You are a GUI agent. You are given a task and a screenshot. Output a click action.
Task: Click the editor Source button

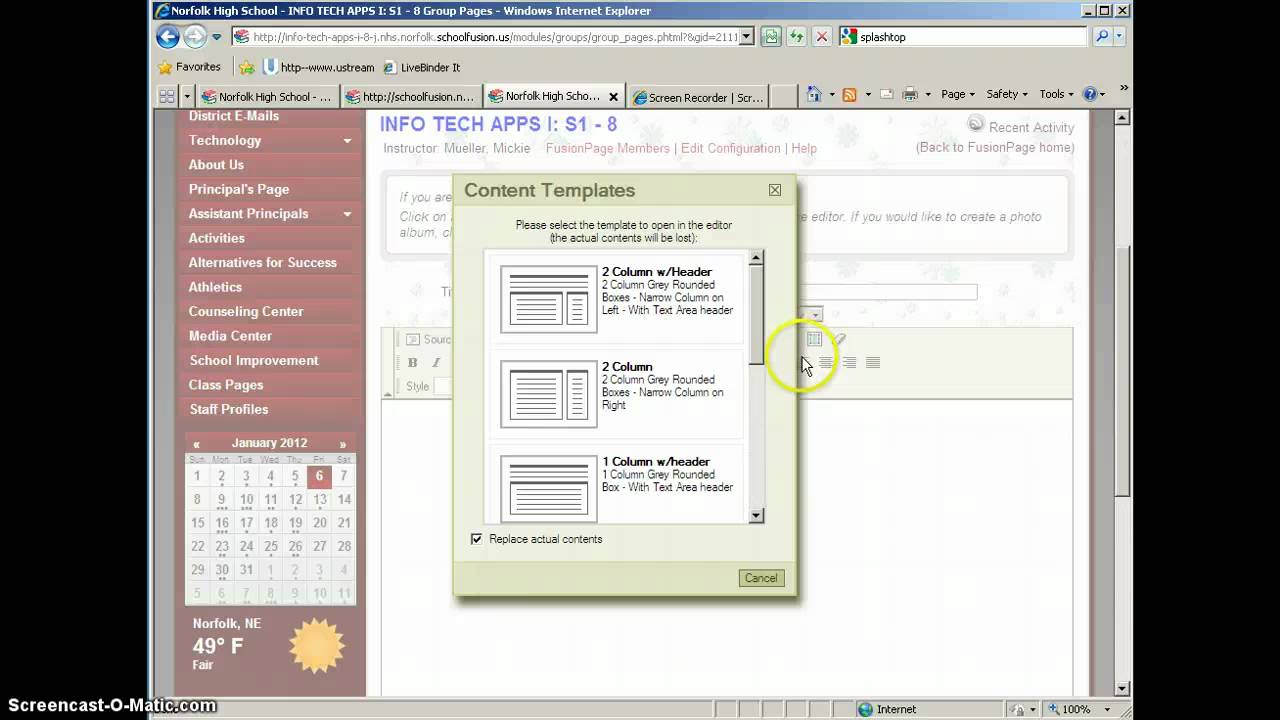pyautogui.click(x=428, y=340)
